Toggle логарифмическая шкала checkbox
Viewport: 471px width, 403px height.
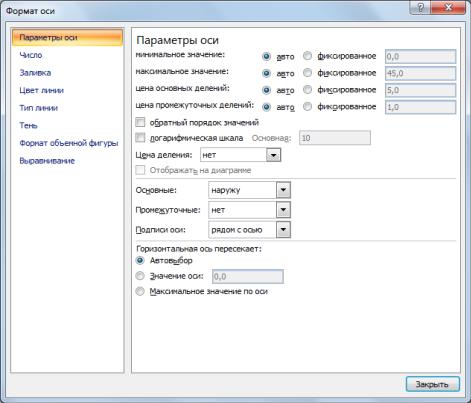[140, 137]
